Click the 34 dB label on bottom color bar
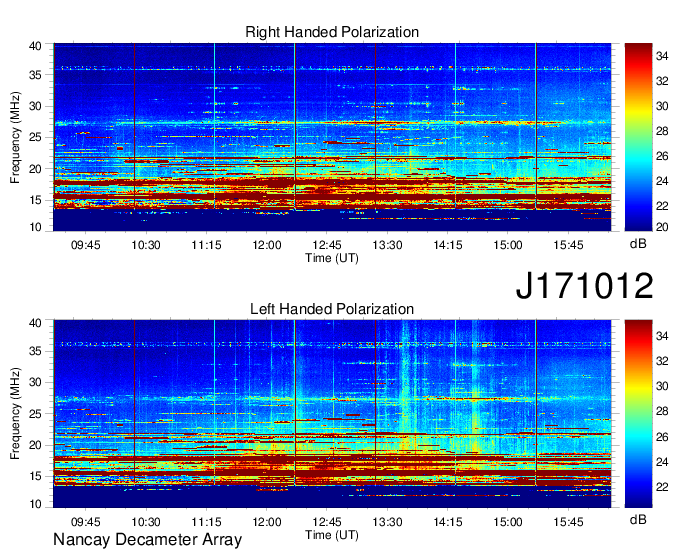This screenshot has width=680, height=552. (662, 336)
